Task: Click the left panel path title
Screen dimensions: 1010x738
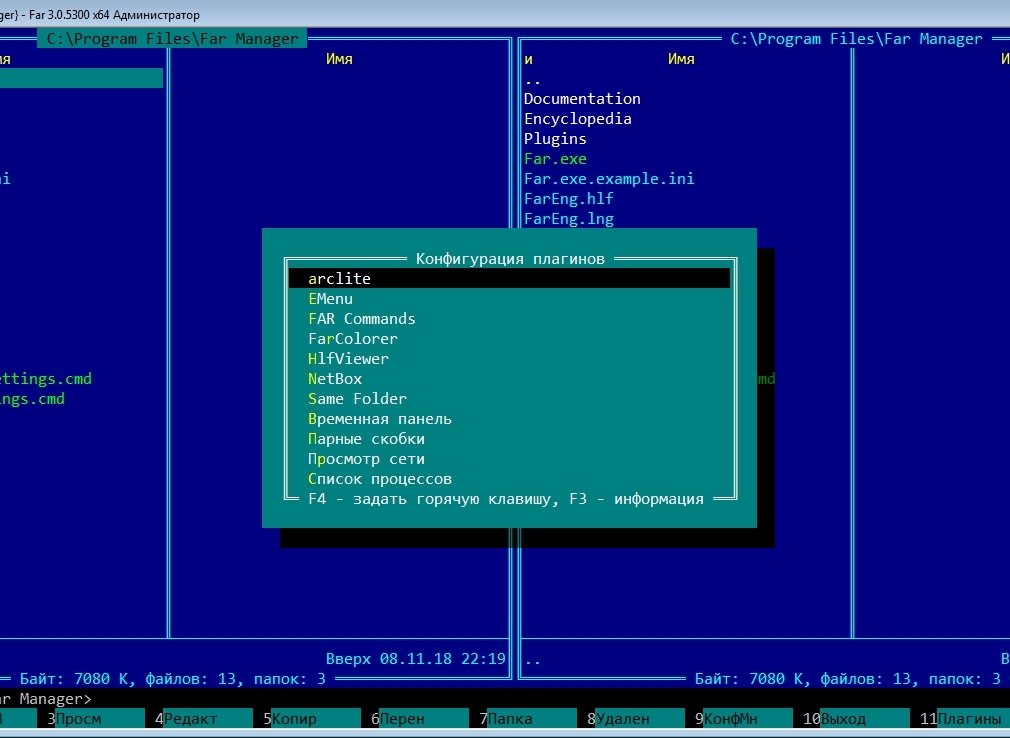Action: (x=172, y=39)
